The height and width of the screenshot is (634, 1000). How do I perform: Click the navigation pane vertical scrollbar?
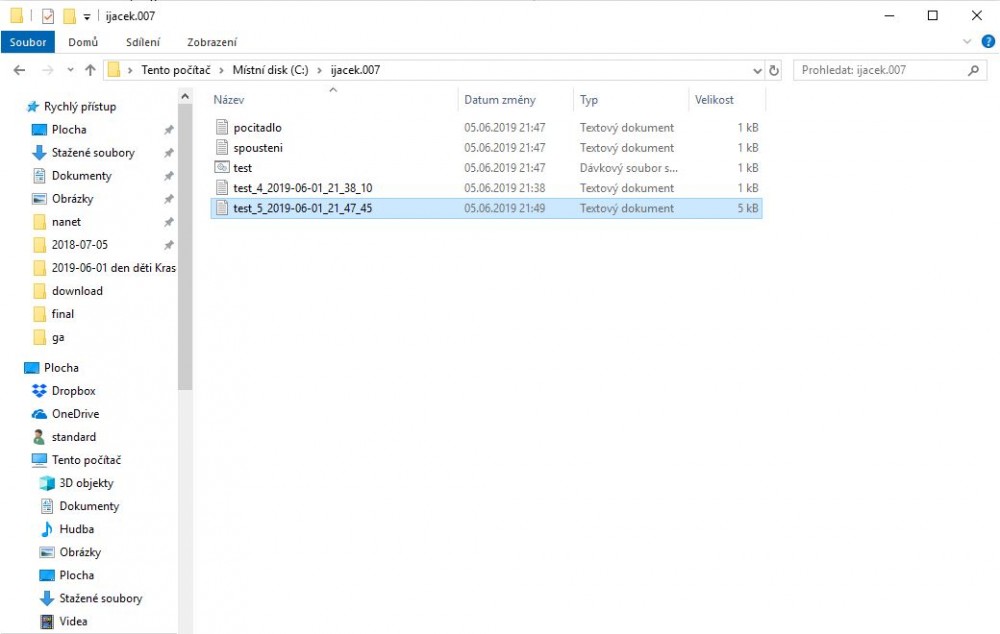tap(185, 250)
